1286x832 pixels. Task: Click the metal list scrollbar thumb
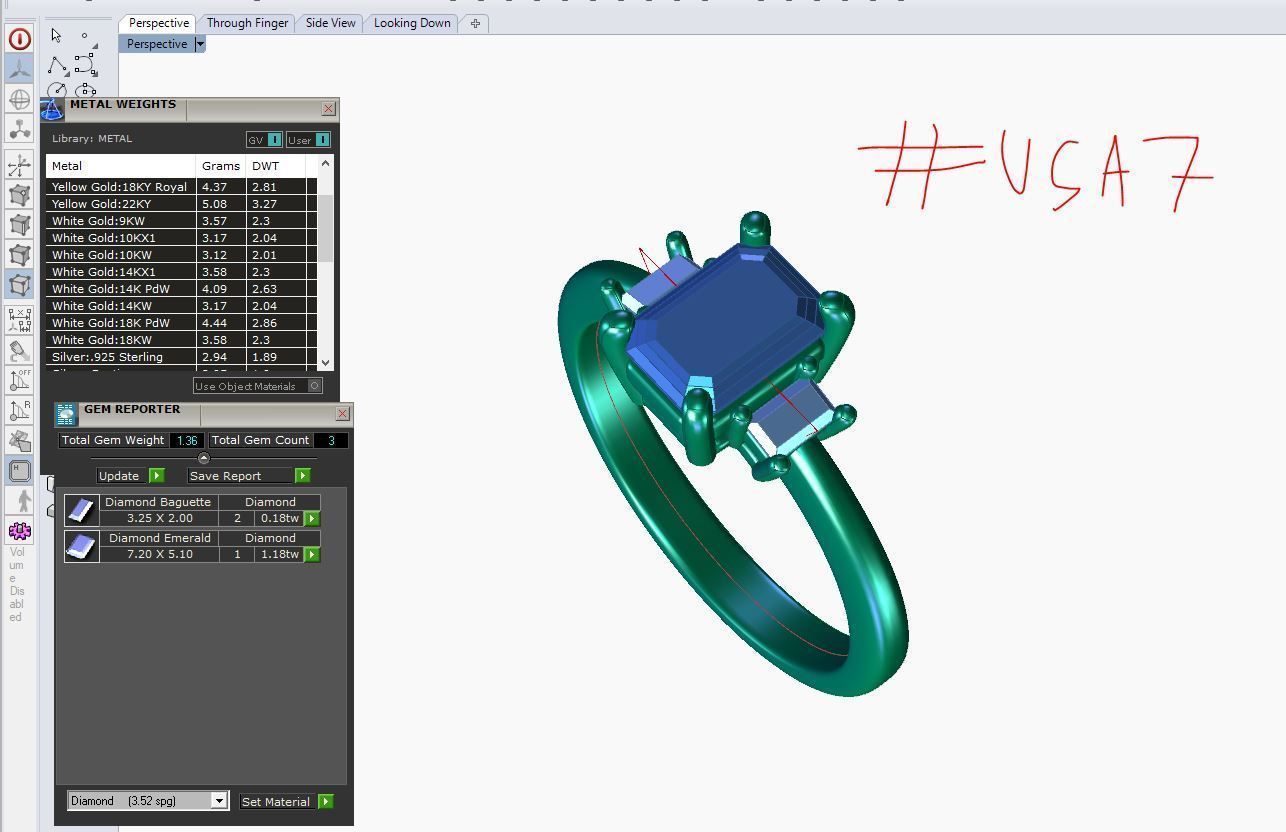[x=325, y=229]
